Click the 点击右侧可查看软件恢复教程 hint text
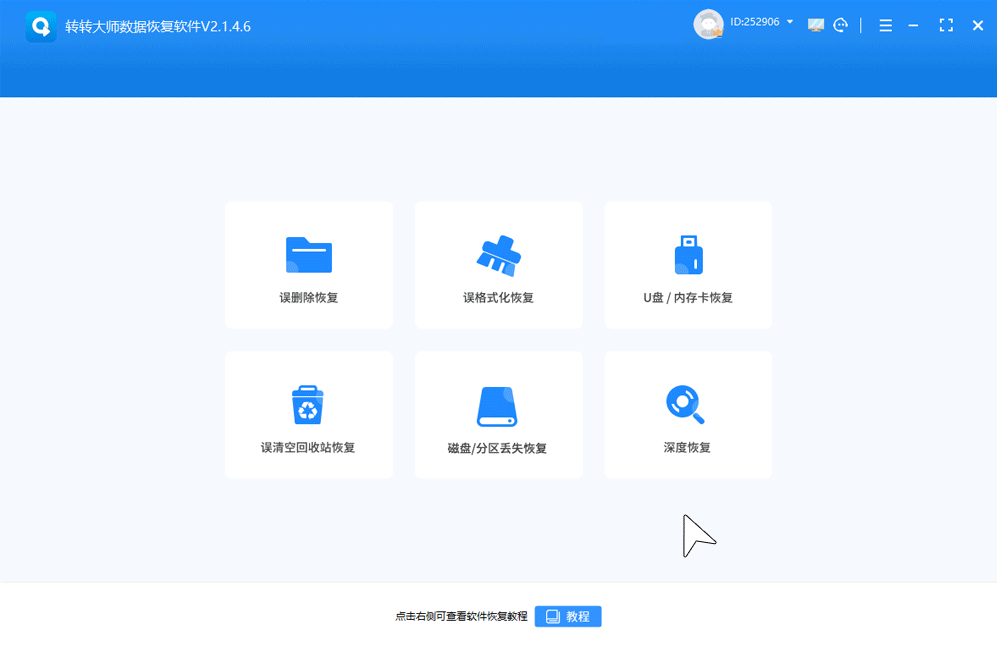The width and height of the screenshot is (997, 648). tap(461, 617)
